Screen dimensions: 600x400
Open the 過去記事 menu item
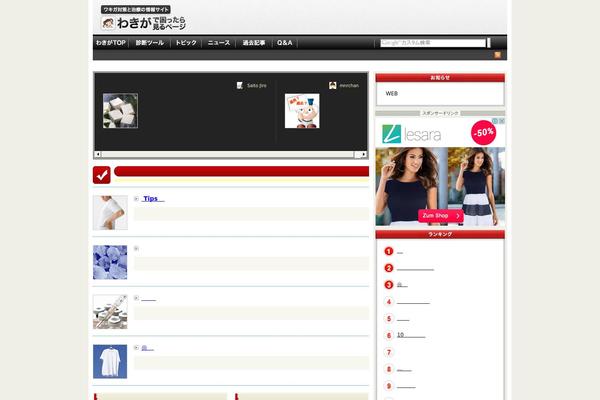click(254, 43)
